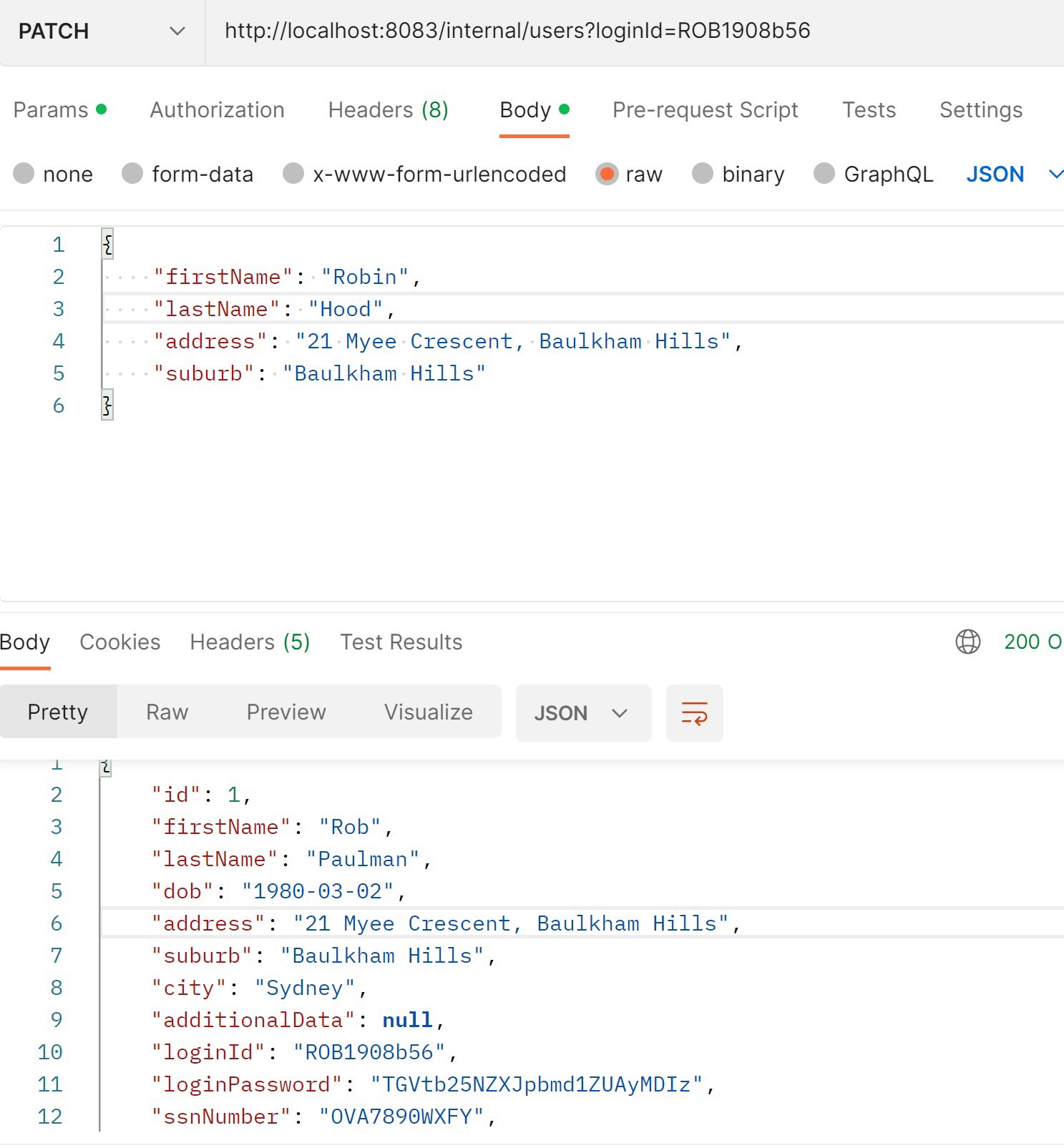The width and height of the screenshot is (1064, 1148).
Task: Toggle the line wrap icon button
Action: [x=694, y=713]
